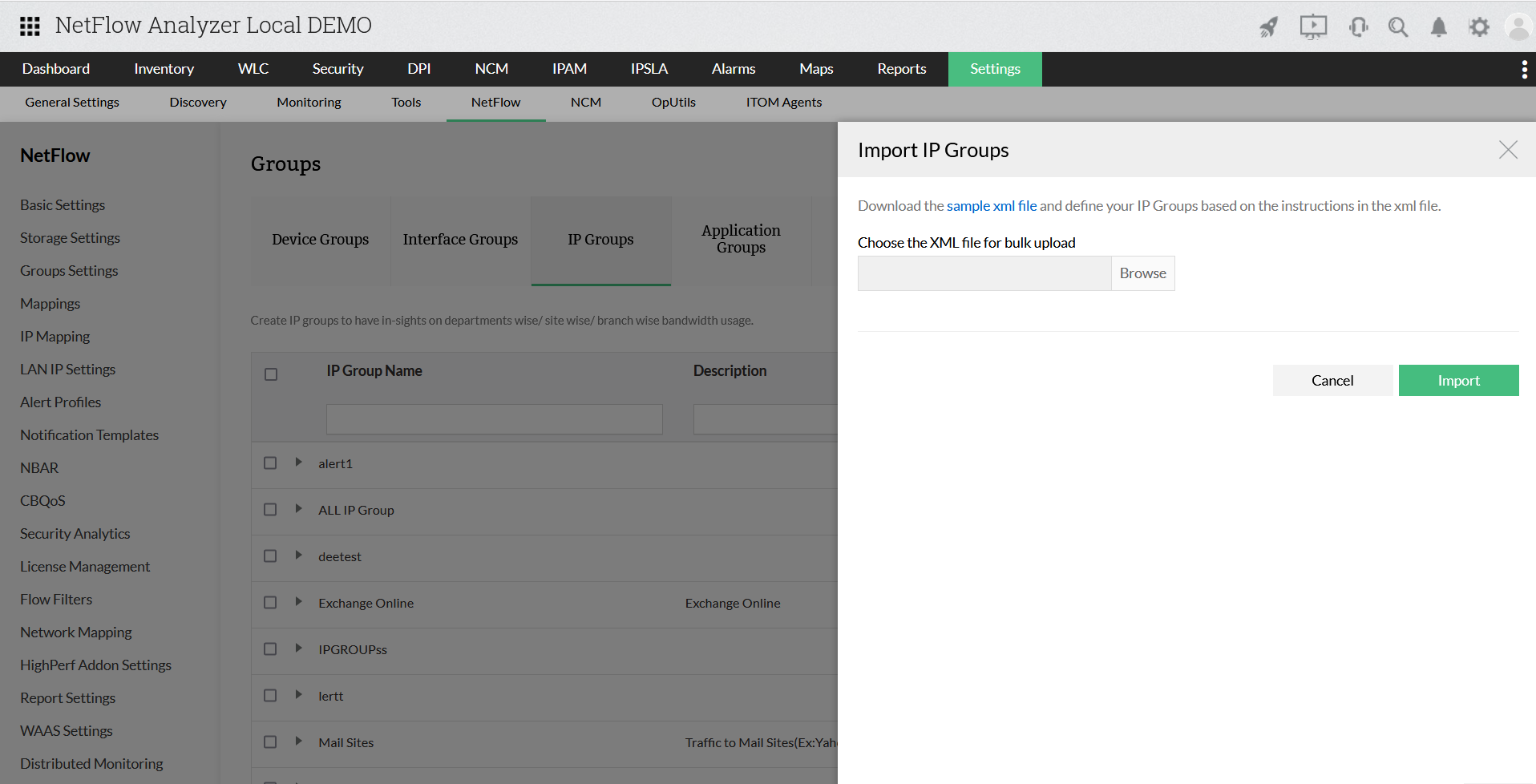The height and width of the screenshot is (784, 1536).
Task: Click the gear settings icon
Action: 1478,27
